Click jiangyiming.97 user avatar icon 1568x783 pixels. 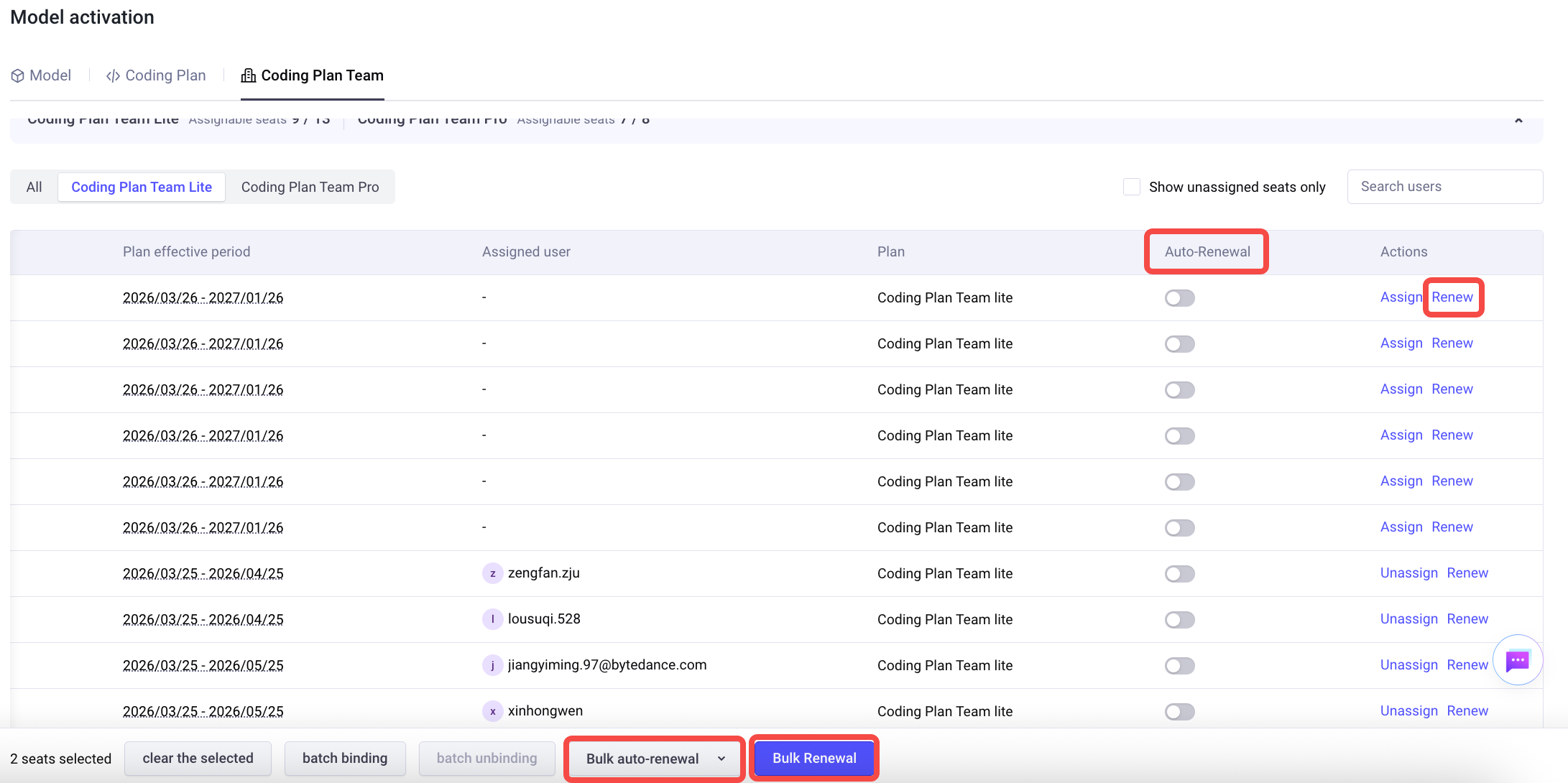pos(492,665)
